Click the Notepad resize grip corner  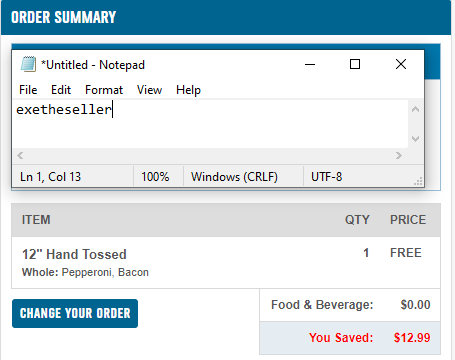pos(418,181)
